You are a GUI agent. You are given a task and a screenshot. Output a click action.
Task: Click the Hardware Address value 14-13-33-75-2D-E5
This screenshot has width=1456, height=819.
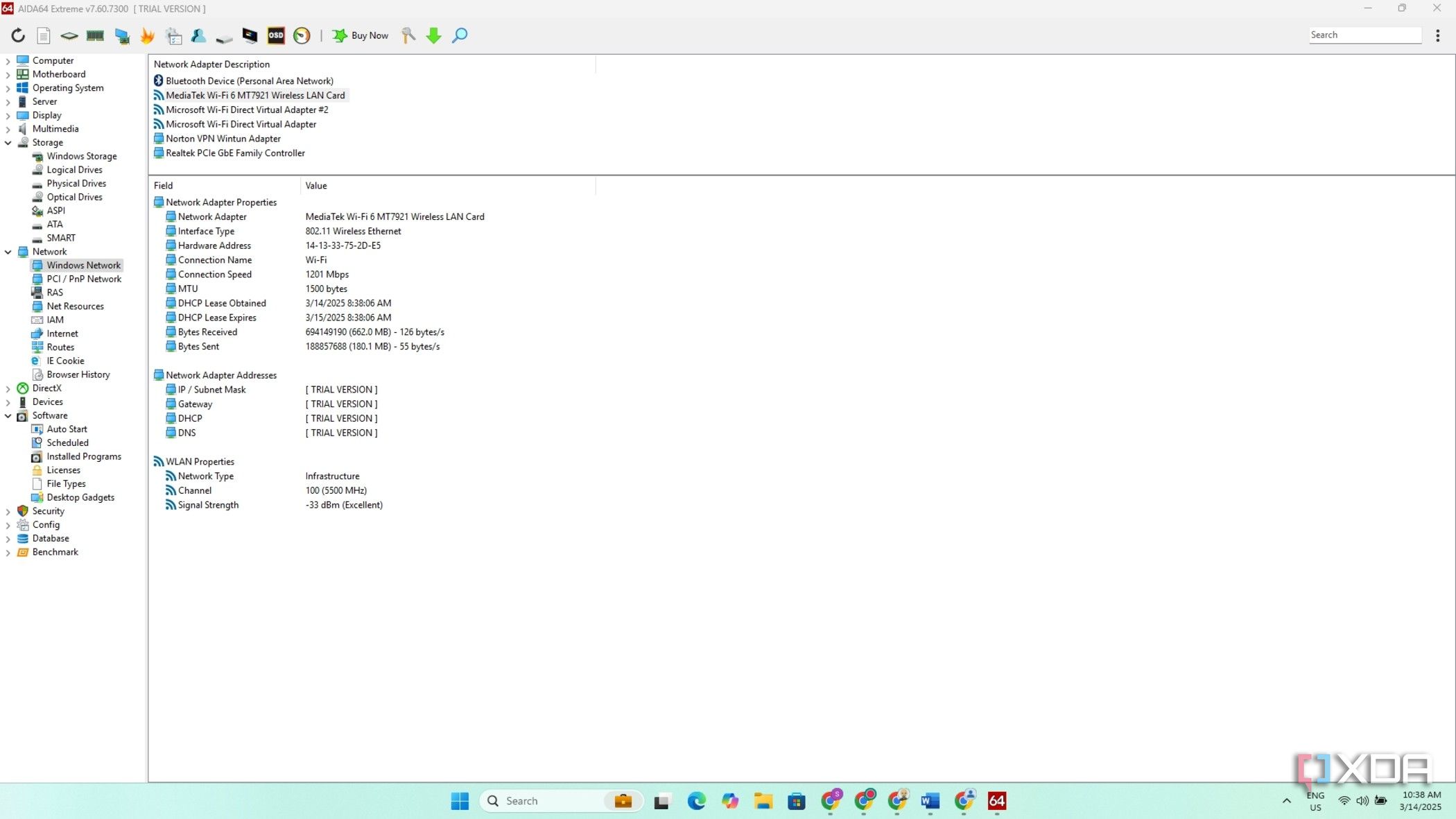(343, 245)
